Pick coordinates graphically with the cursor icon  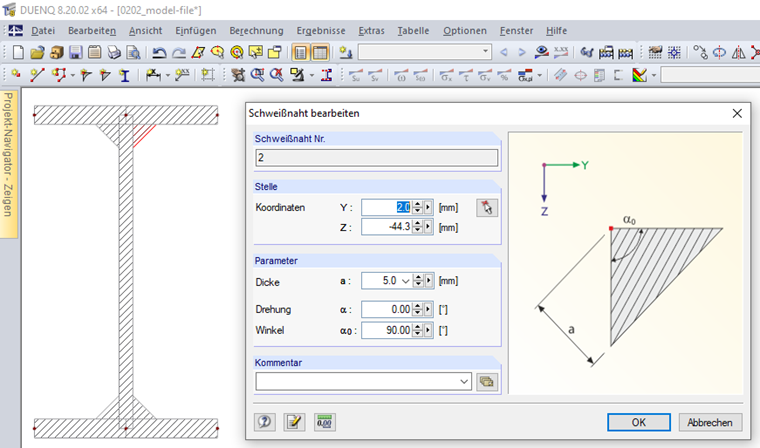487,208
